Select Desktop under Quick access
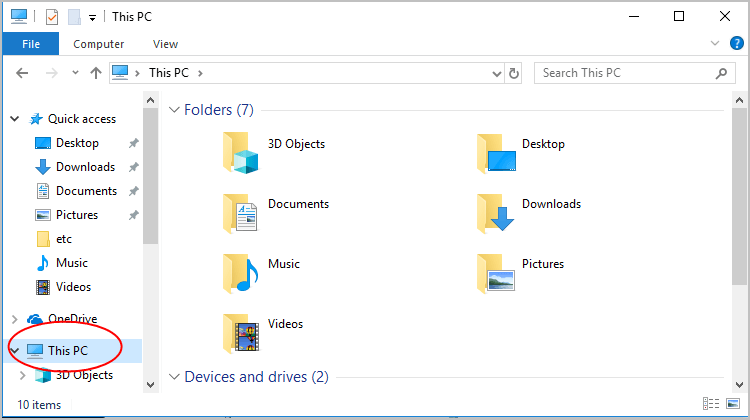750x420 pixels. [77, 143]
